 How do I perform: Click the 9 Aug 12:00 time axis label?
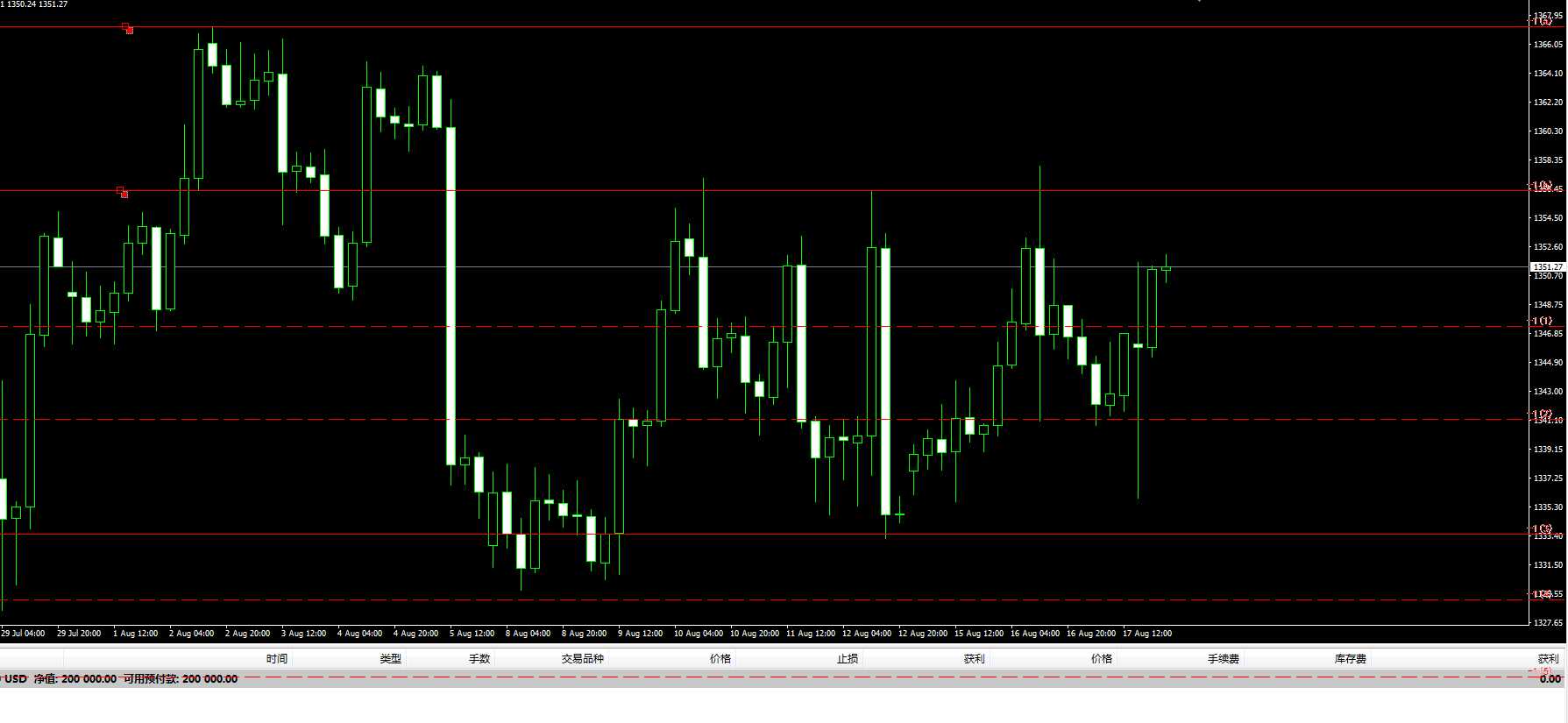tap(641, 634)
